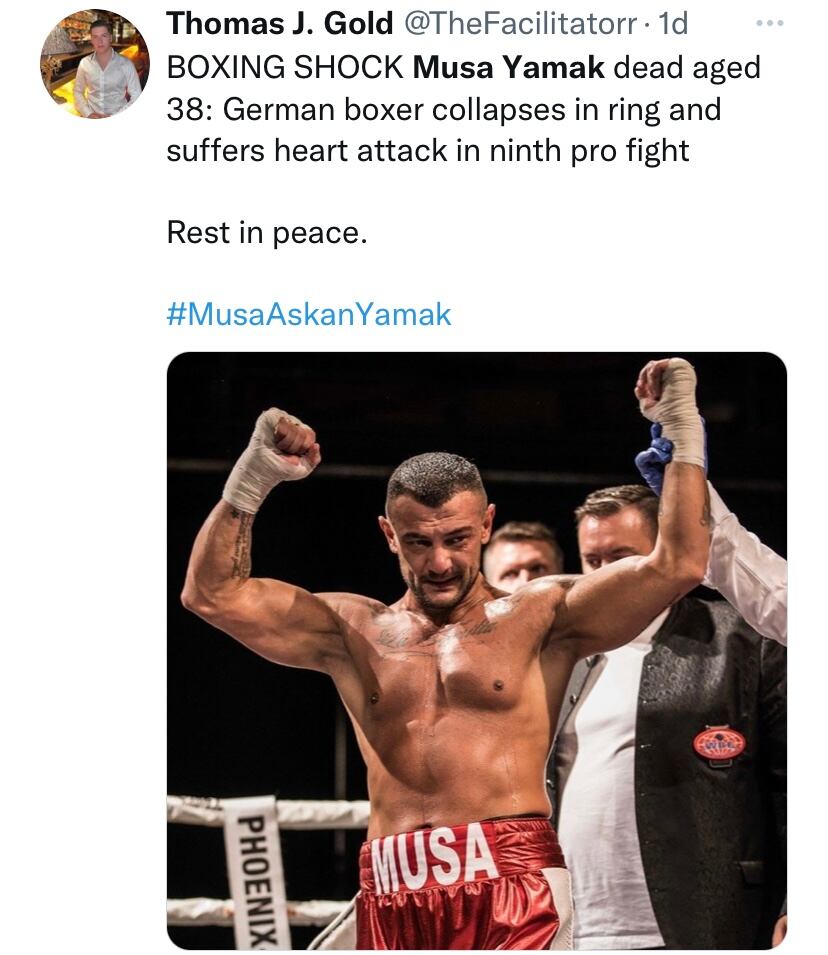Click Thomas J. Gold's profile avatar

tap(94, 64)
